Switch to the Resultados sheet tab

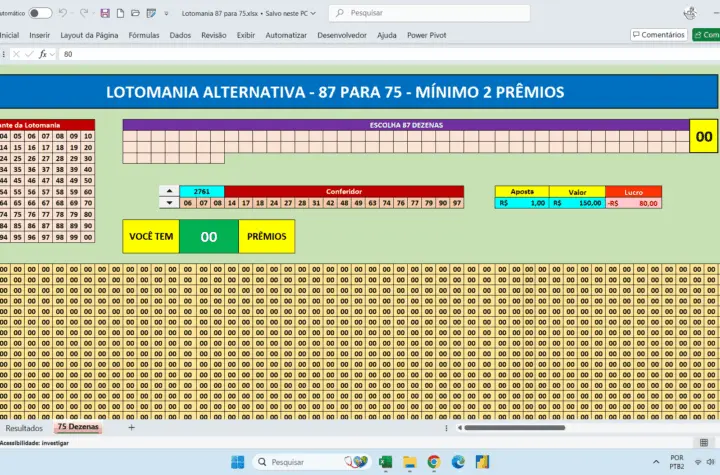[24, 428]
